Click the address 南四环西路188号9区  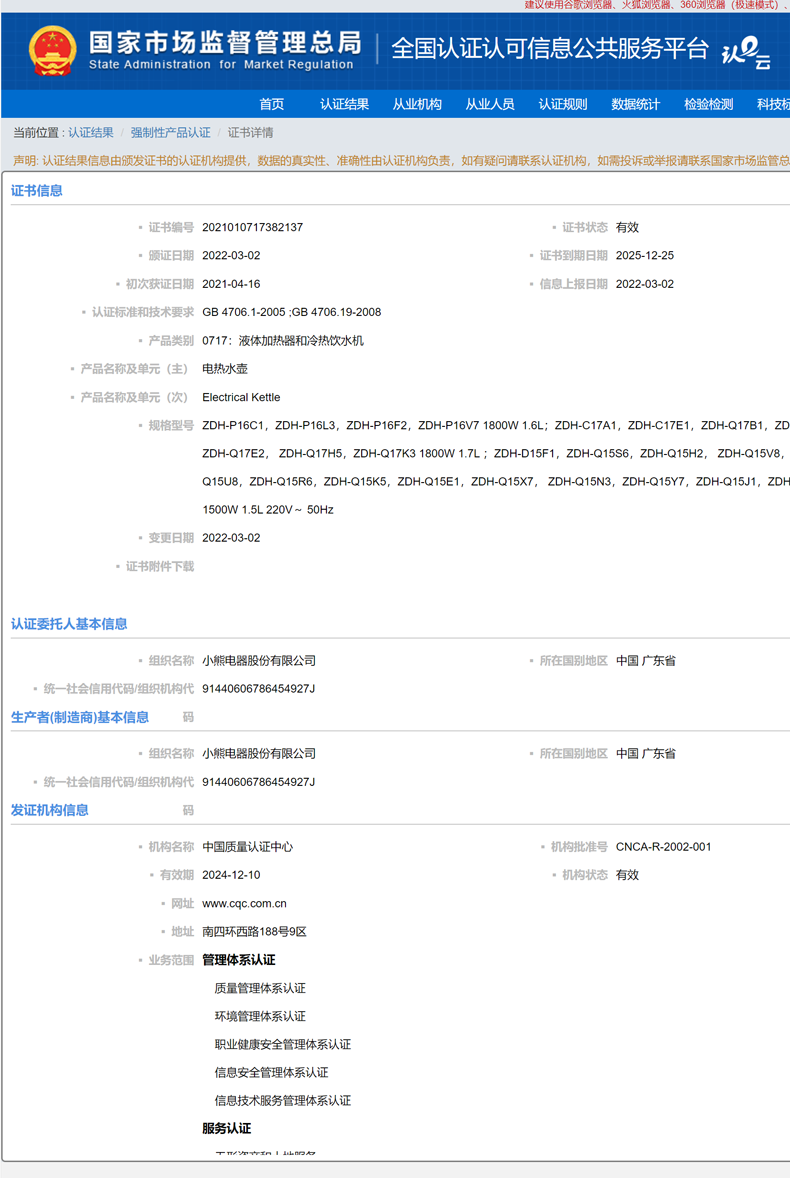[x=254, y=932]
